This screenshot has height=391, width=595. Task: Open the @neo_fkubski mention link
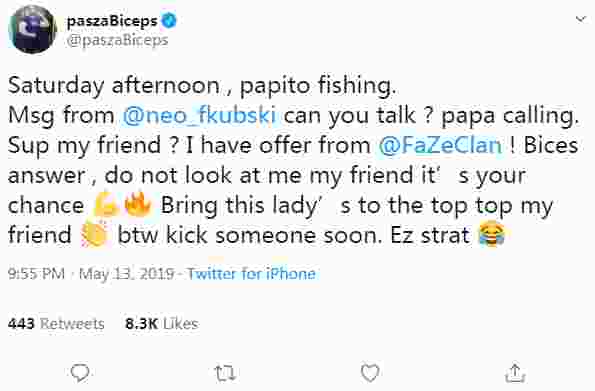click(200, 115)
